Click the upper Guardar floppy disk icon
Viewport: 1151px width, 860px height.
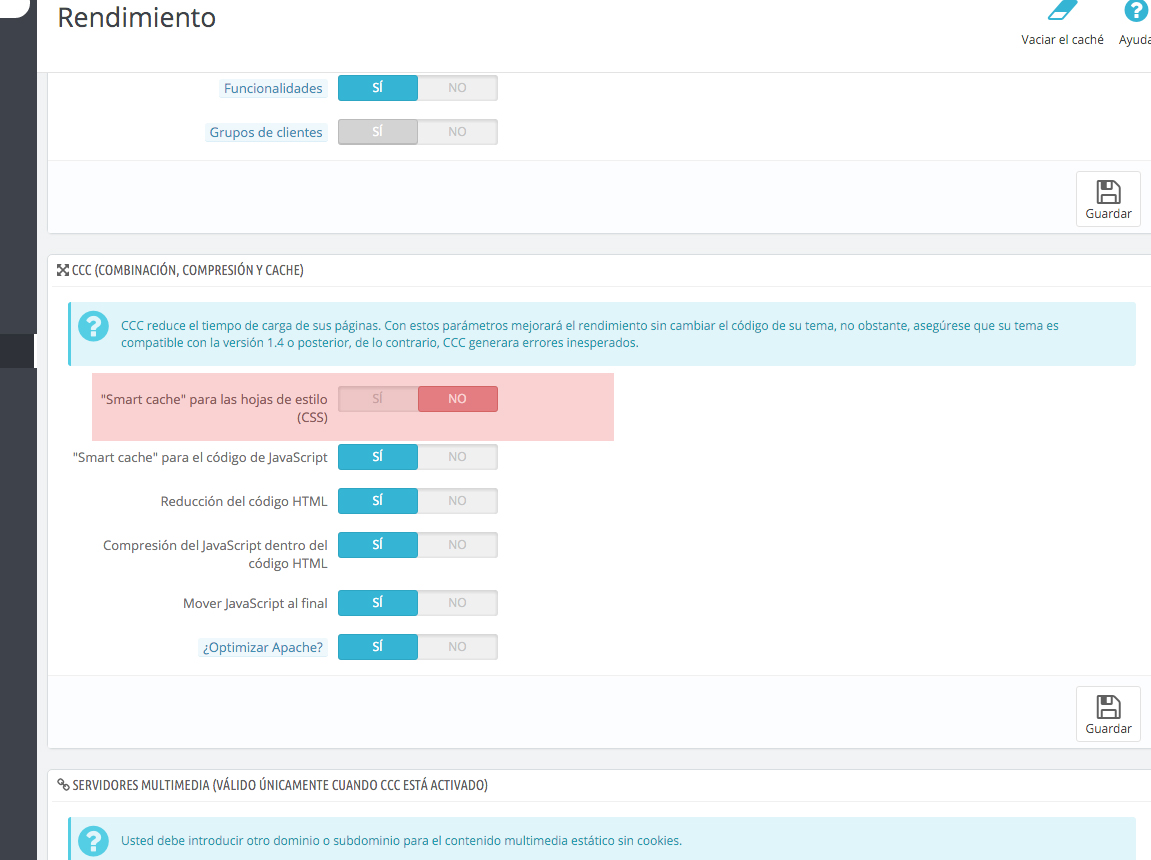click(x=1108, y=192)
